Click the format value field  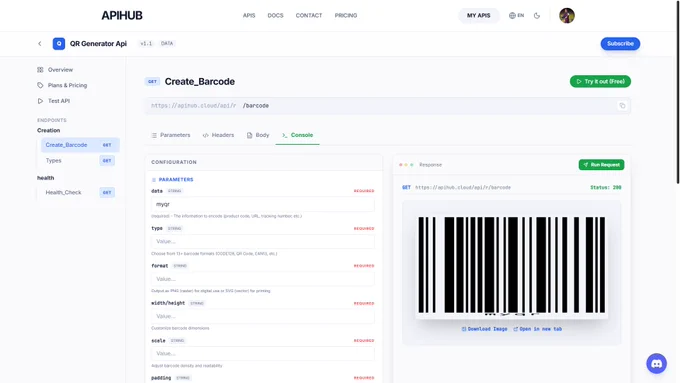263,279
